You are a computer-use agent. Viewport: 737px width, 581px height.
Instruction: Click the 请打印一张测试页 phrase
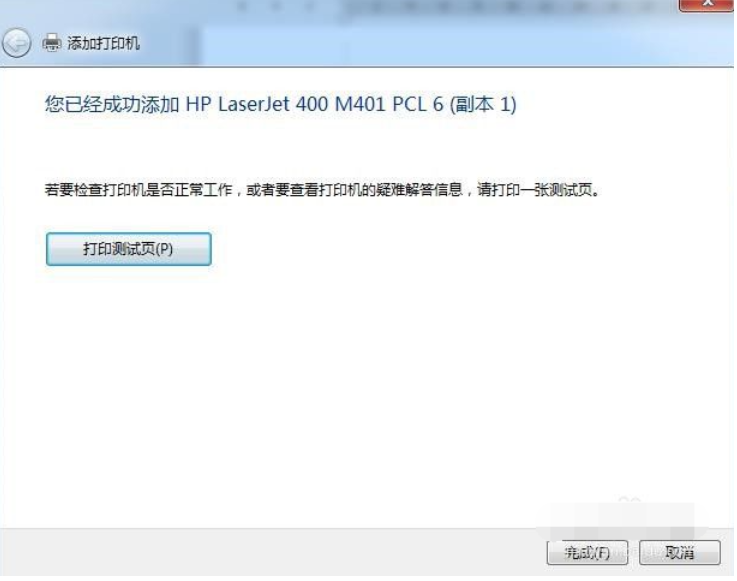click(535, 190)
